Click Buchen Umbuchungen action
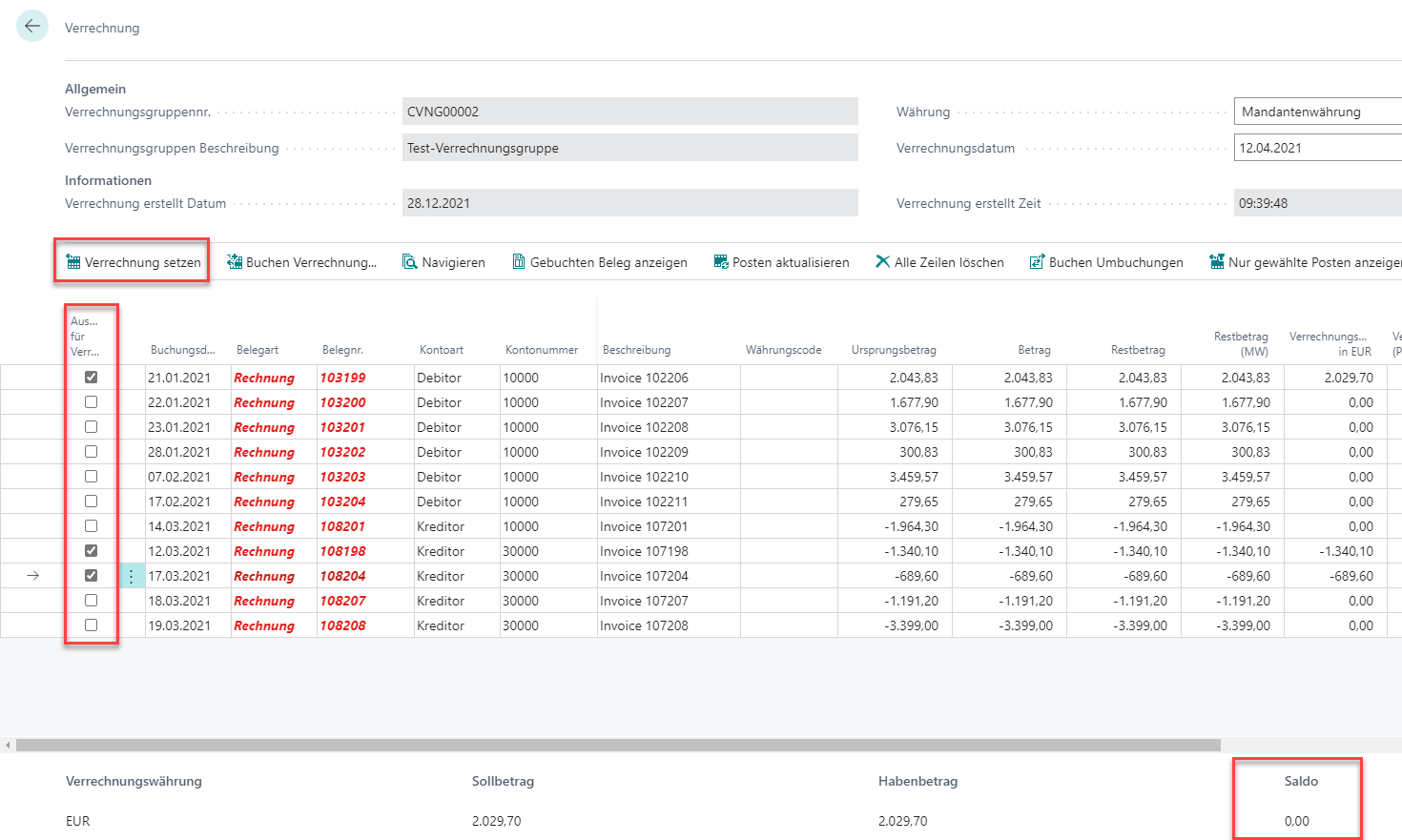The height and width of the screenshot is (840, 1402). click(1106, 262)
